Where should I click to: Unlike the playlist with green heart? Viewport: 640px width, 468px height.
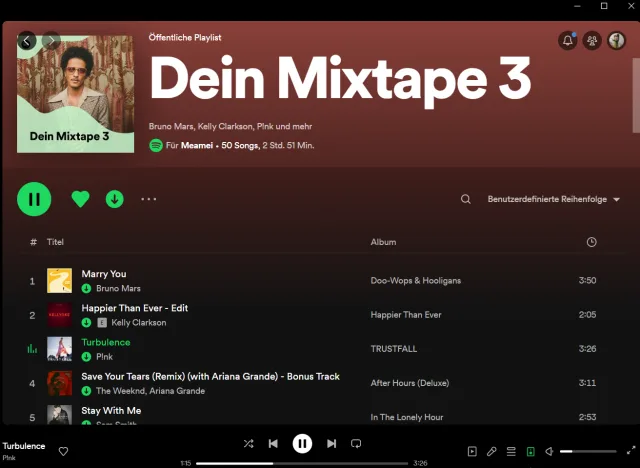[81, 199]
